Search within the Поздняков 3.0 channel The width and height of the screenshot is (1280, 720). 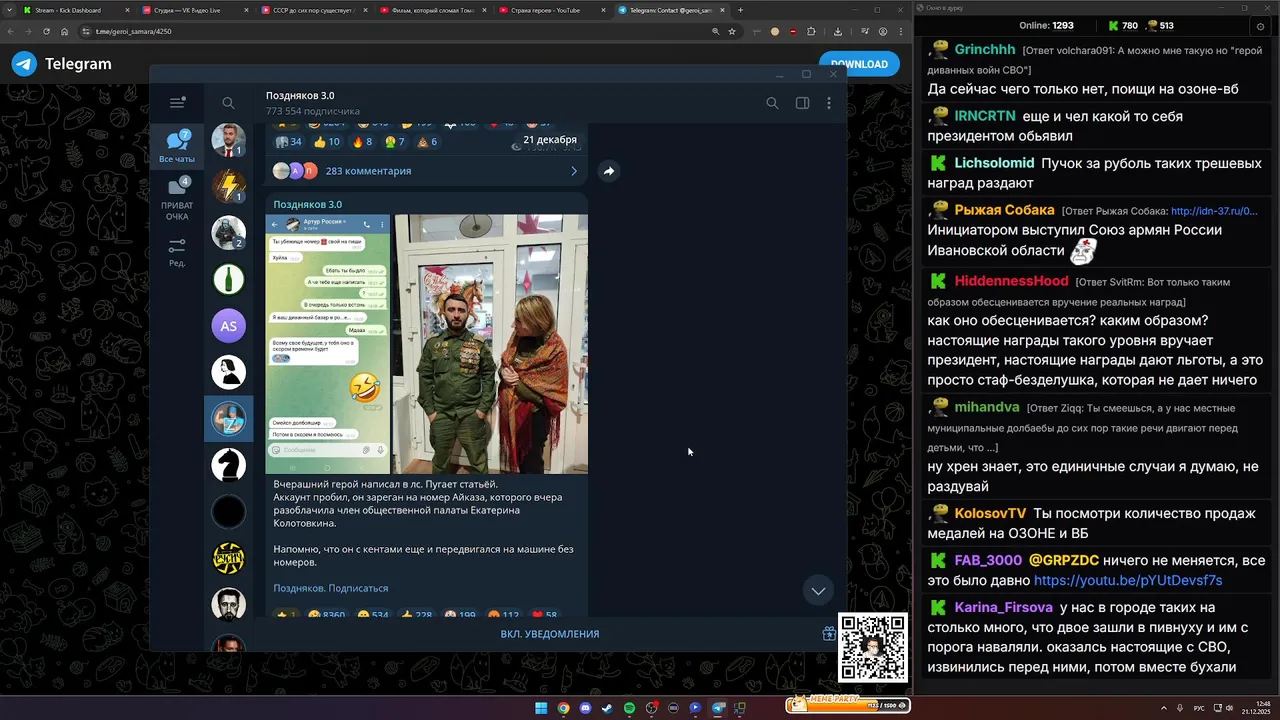pos(772,103)
